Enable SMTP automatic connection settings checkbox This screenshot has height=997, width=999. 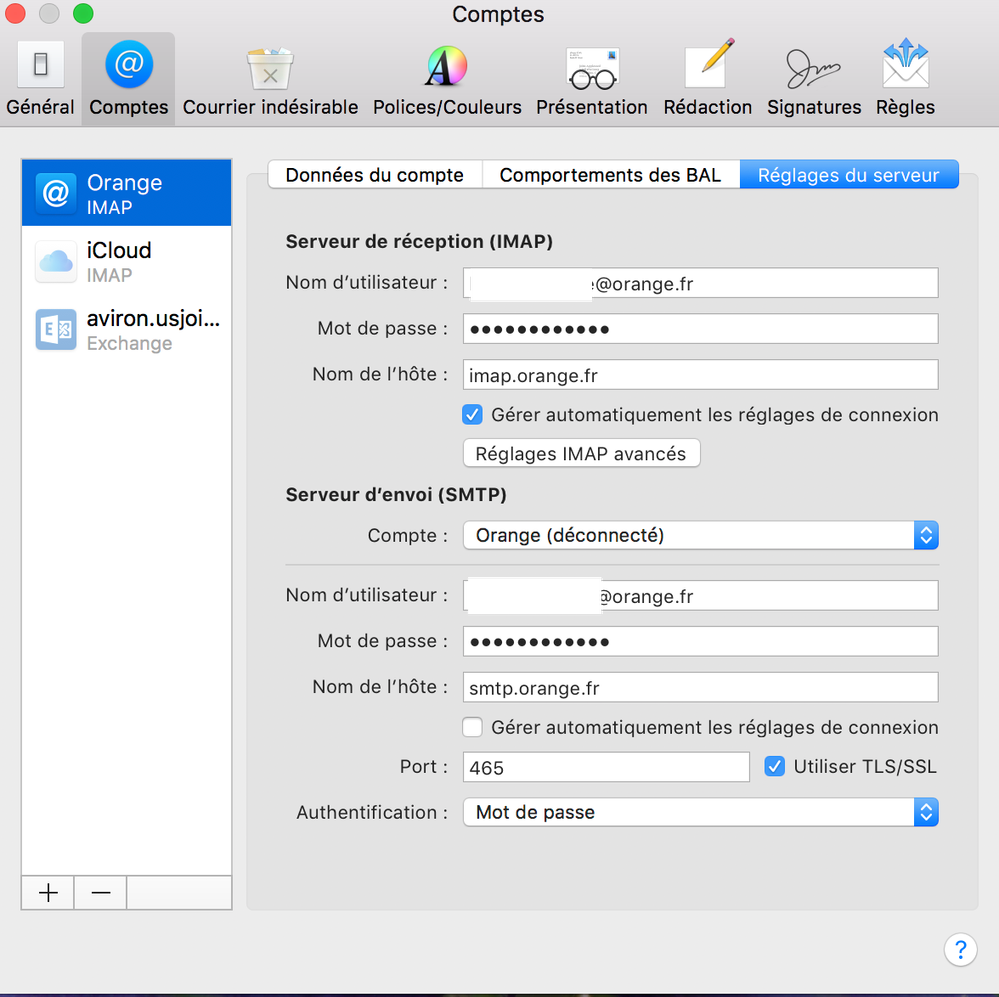coord(472,727)
